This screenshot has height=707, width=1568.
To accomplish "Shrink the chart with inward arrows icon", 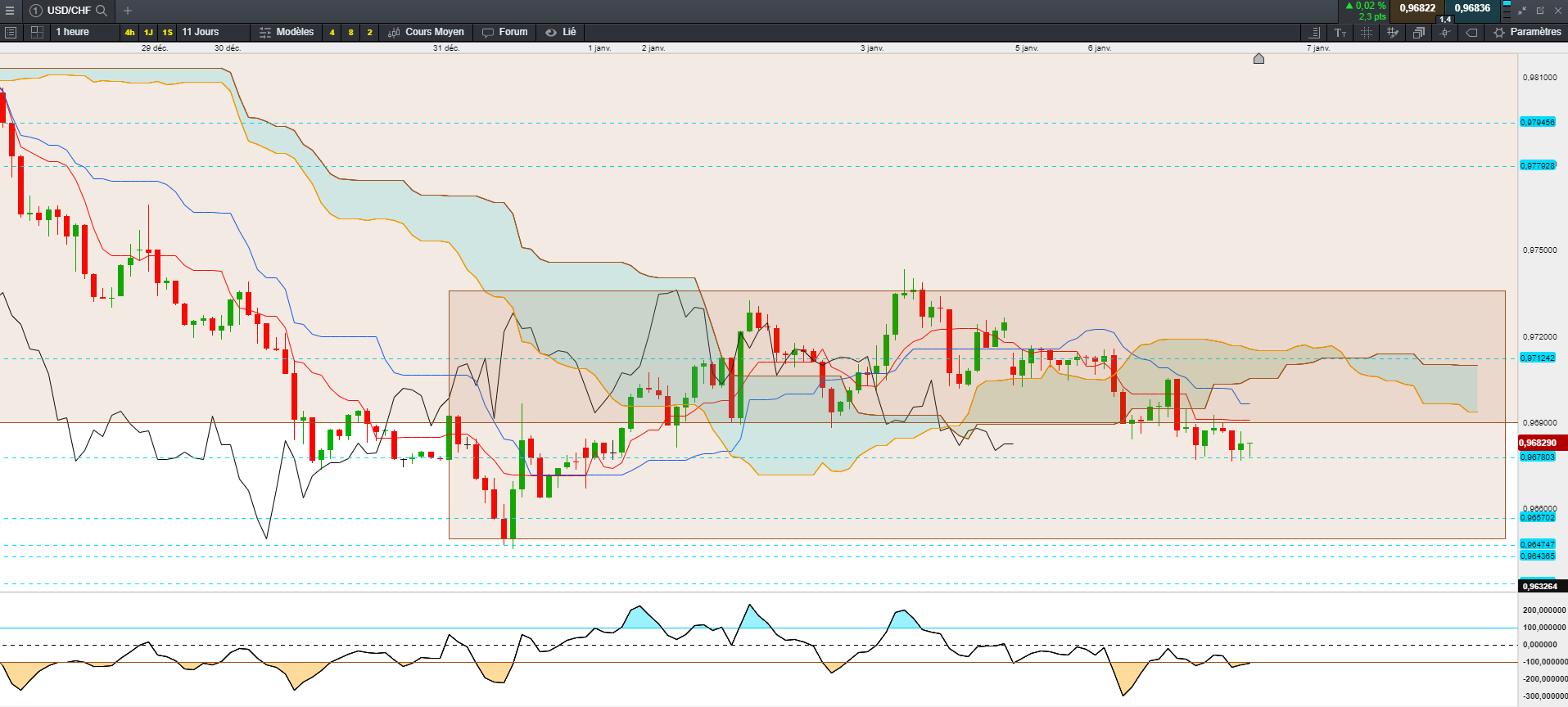I will click(x=1522, y=11).
